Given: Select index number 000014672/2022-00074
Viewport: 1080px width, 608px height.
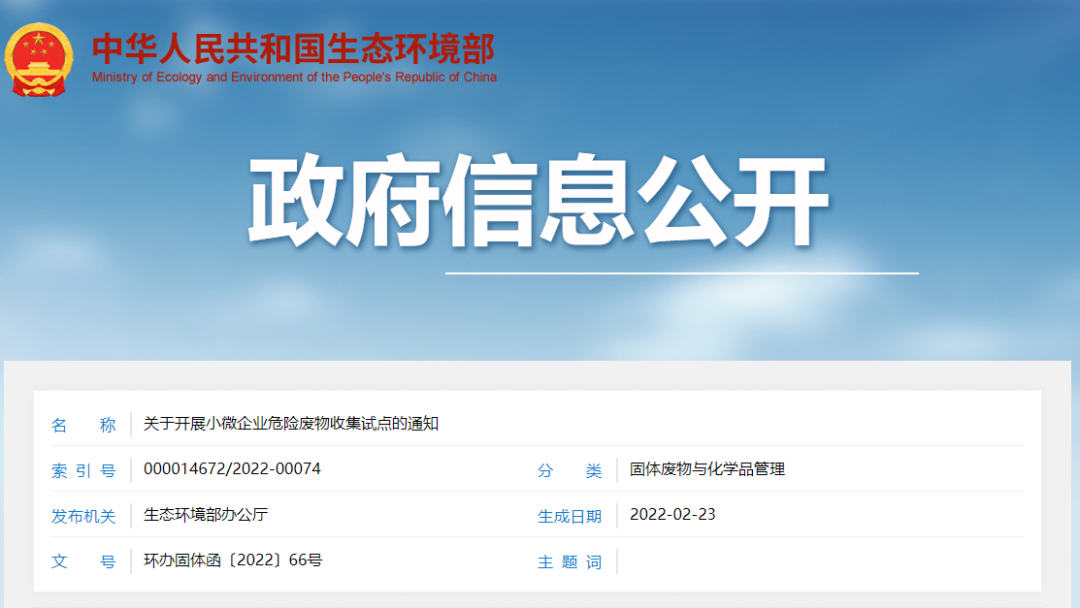Looking at the screenshot, I should (232, 469).
